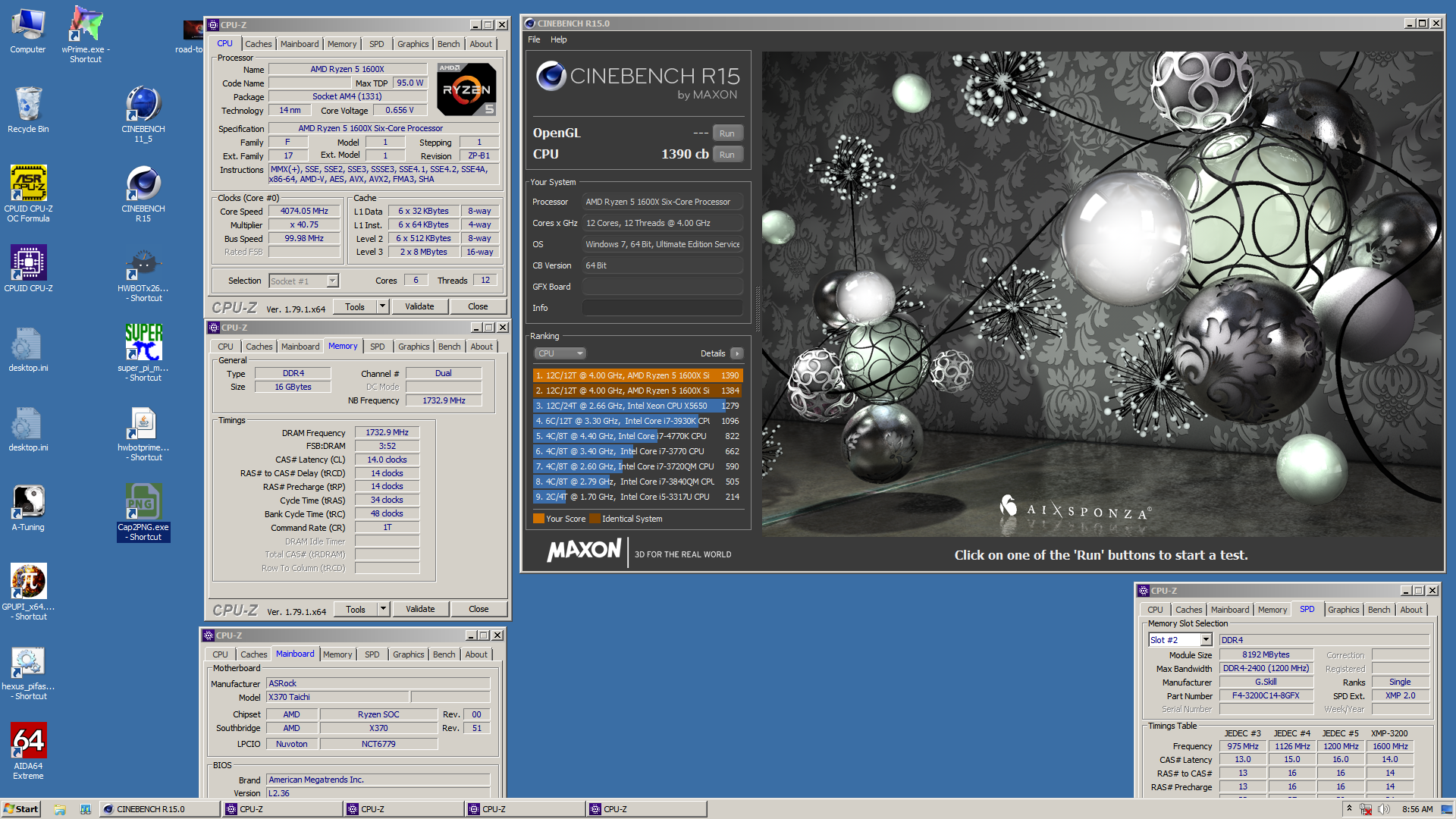Open the A-Tuning desktop icon
Screen dimensions: 1456x819
pos(28,508)
